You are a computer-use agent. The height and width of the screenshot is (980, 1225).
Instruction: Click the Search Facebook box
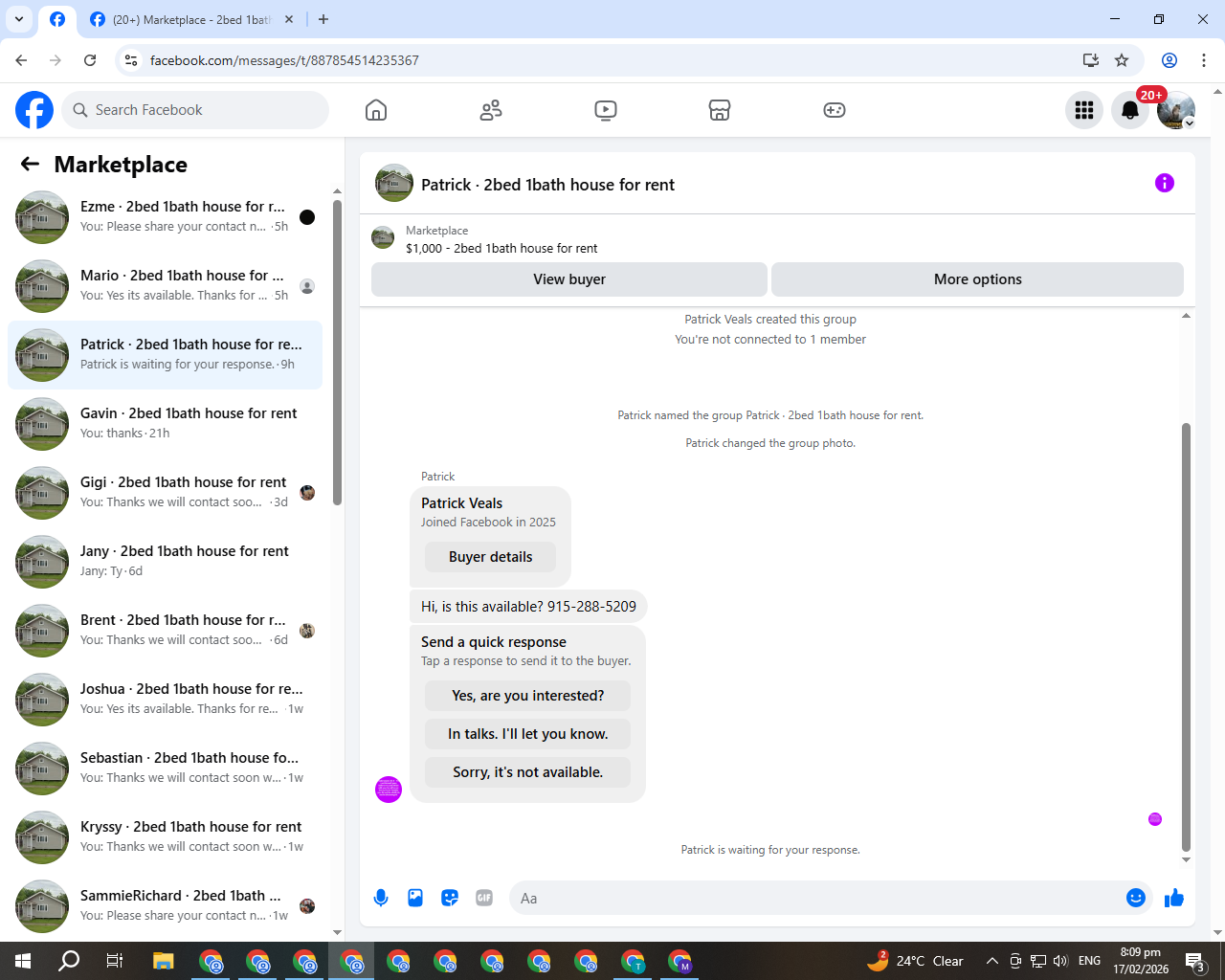click(195, 110)
